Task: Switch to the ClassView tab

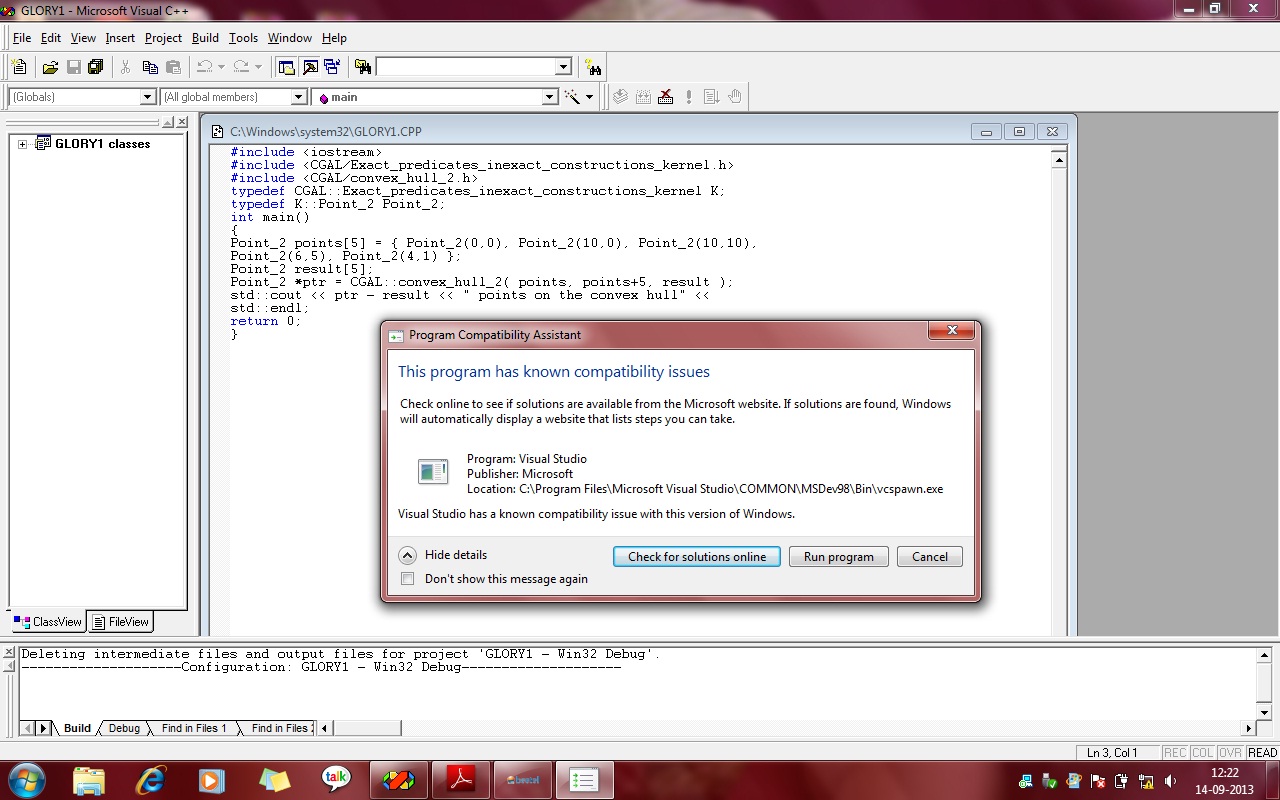Action: [48, 622]
